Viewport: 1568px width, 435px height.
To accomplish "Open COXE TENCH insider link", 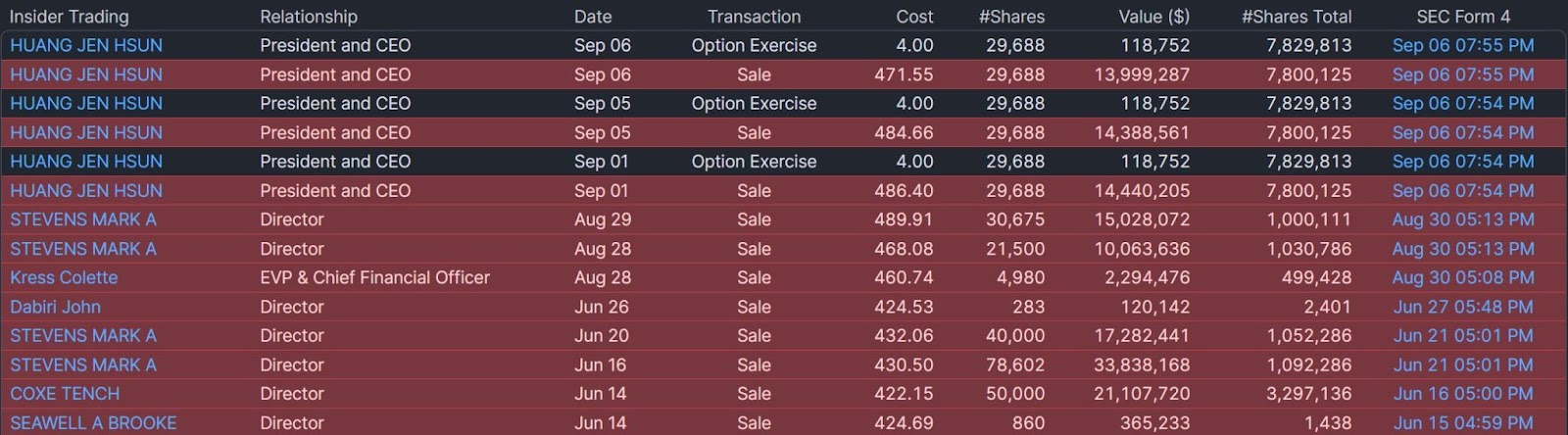I will coord(65,394).
